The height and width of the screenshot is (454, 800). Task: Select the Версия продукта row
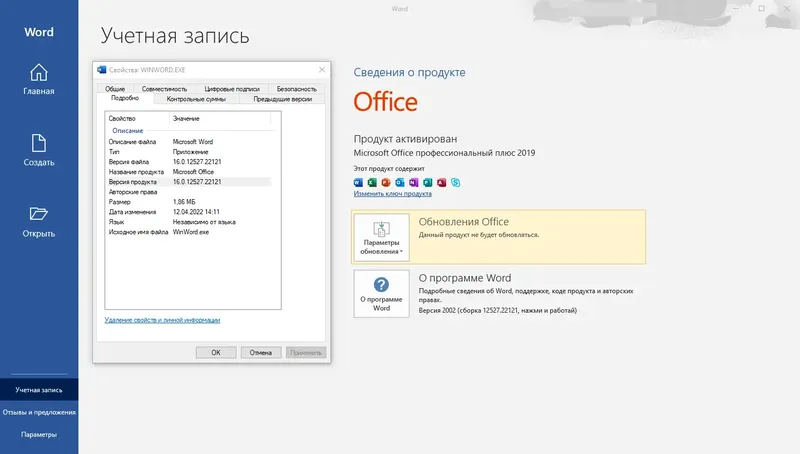tap(189, 182)
